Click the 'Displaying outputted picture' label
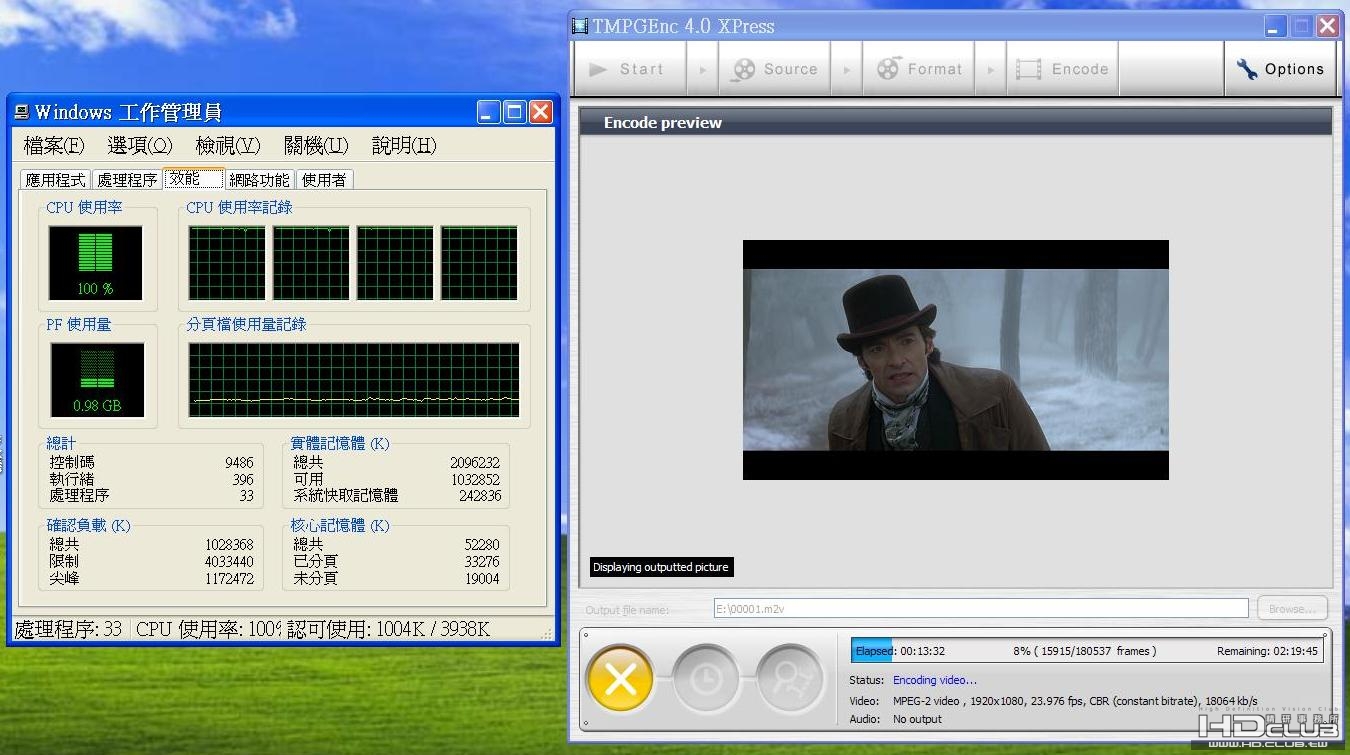The image size is (1350, 755). [661, 567]
